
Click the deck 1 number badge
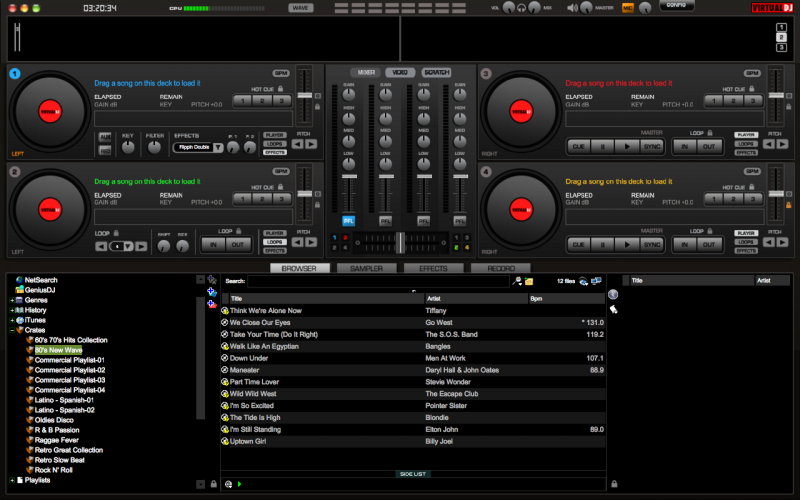(15, 73)
